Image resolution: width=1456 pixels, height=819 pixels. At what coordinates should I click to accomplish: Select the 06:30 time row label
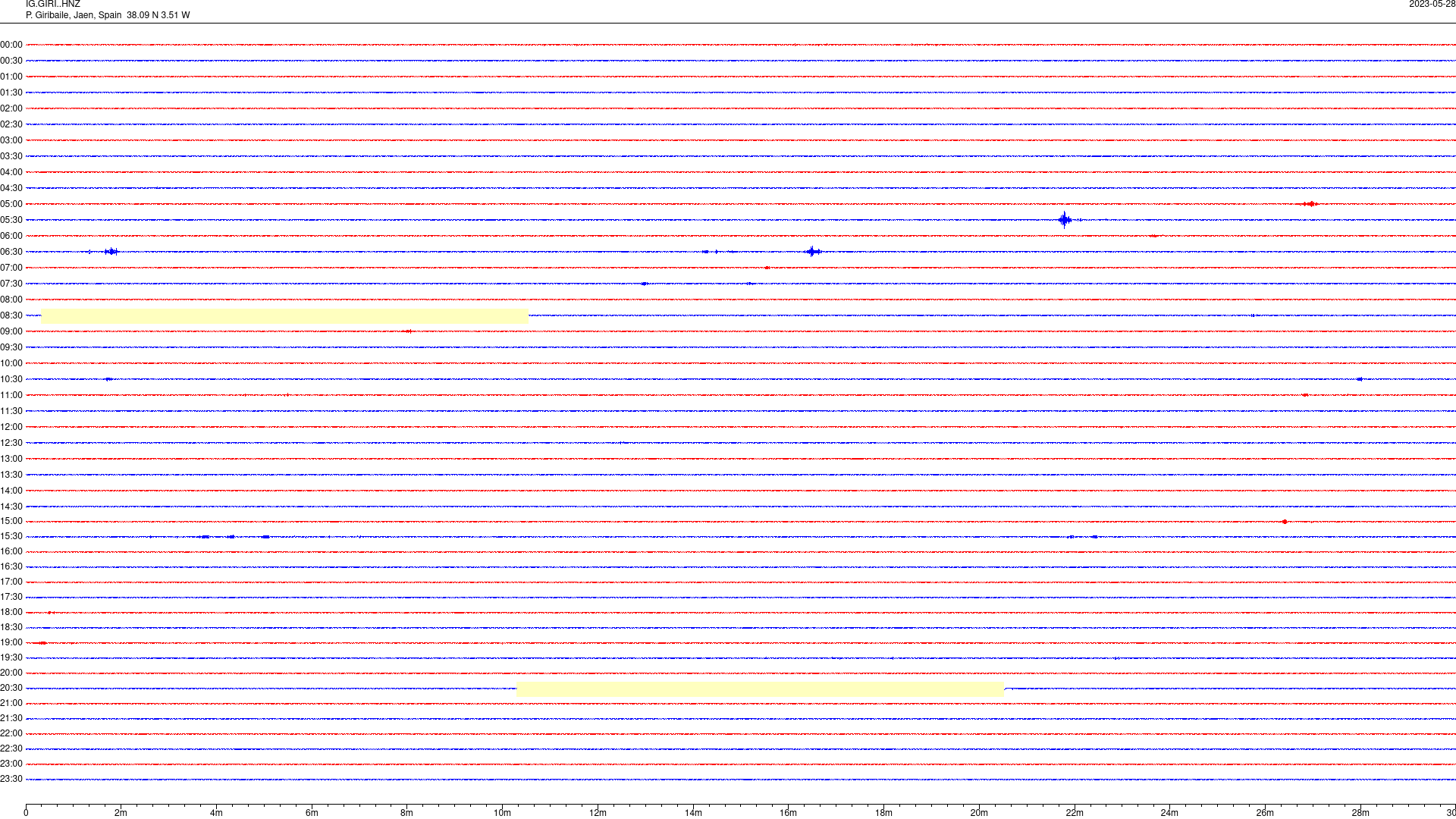(11, 252)
